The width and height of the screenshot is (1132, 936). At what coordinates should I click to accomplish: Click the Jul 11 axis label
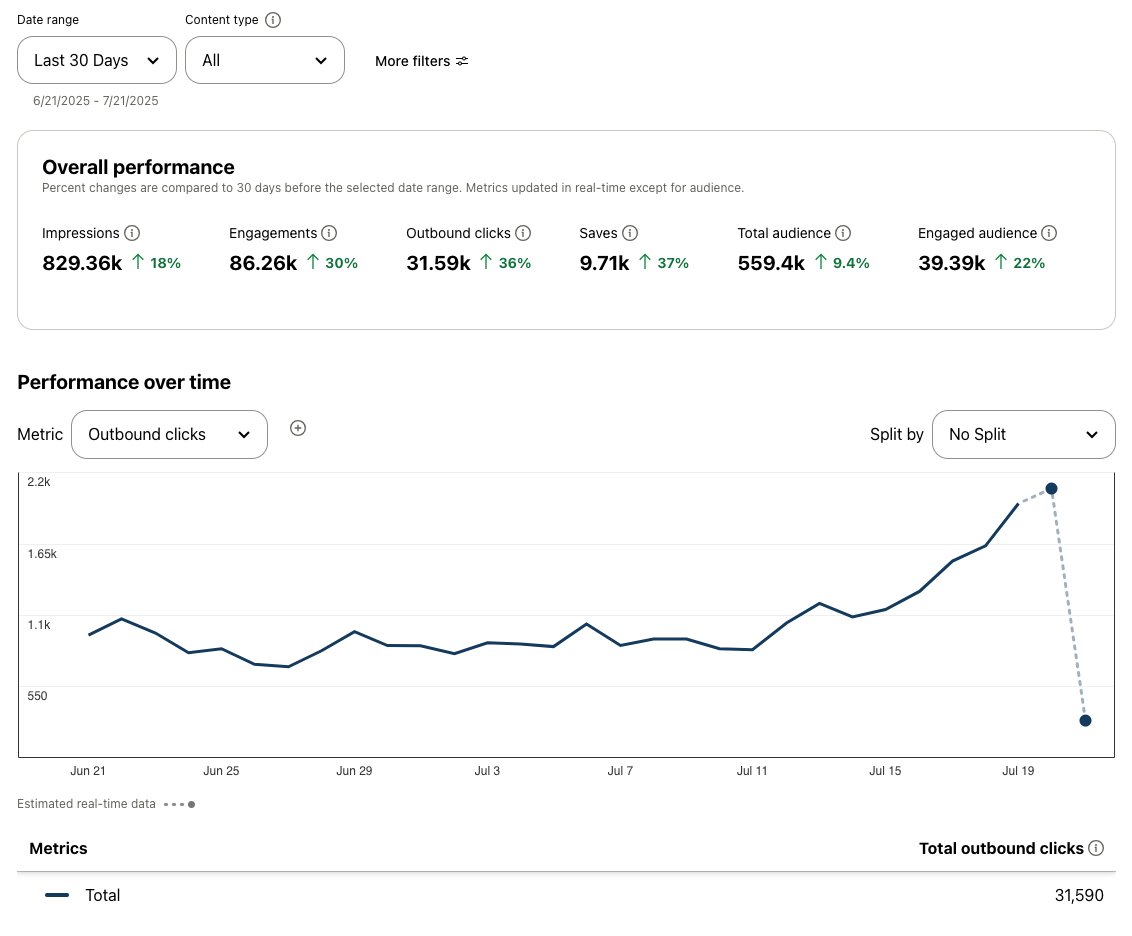click(752, 771)
